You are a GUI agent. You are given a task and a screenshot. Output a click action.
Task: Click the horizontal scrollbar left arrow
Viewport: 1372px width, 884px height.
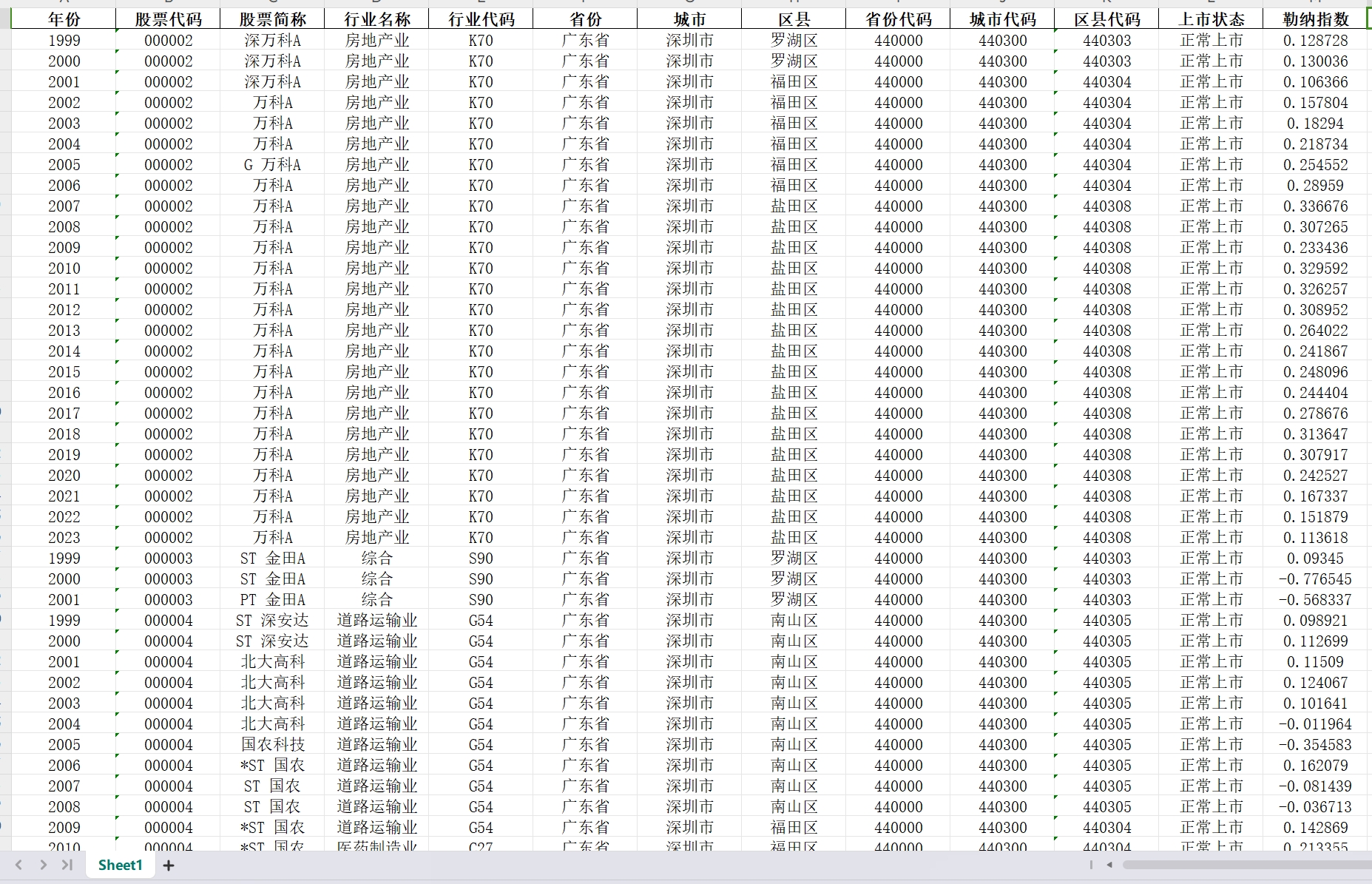coord(1109,865)
